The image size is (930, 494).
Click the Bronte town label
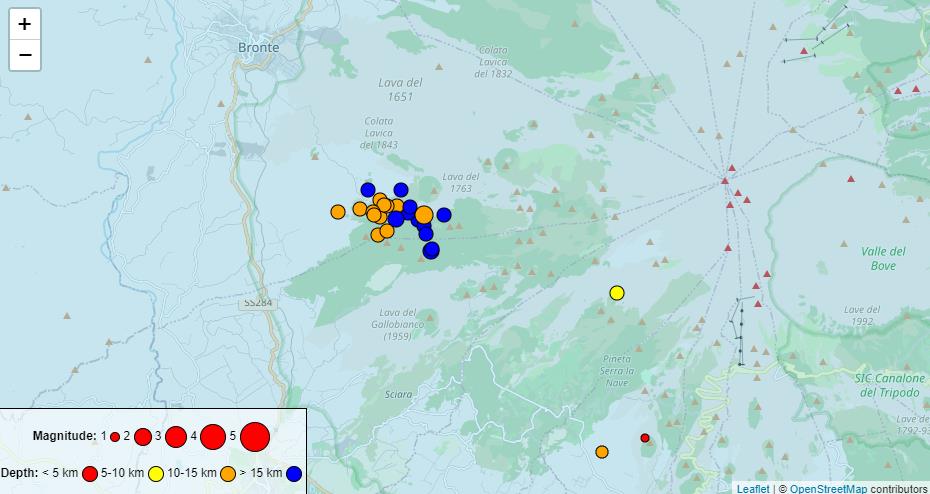coord(259,47)
